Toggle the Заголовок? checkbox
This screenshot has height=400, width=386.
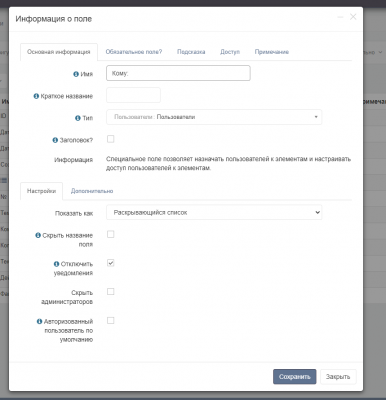[111, 139]
